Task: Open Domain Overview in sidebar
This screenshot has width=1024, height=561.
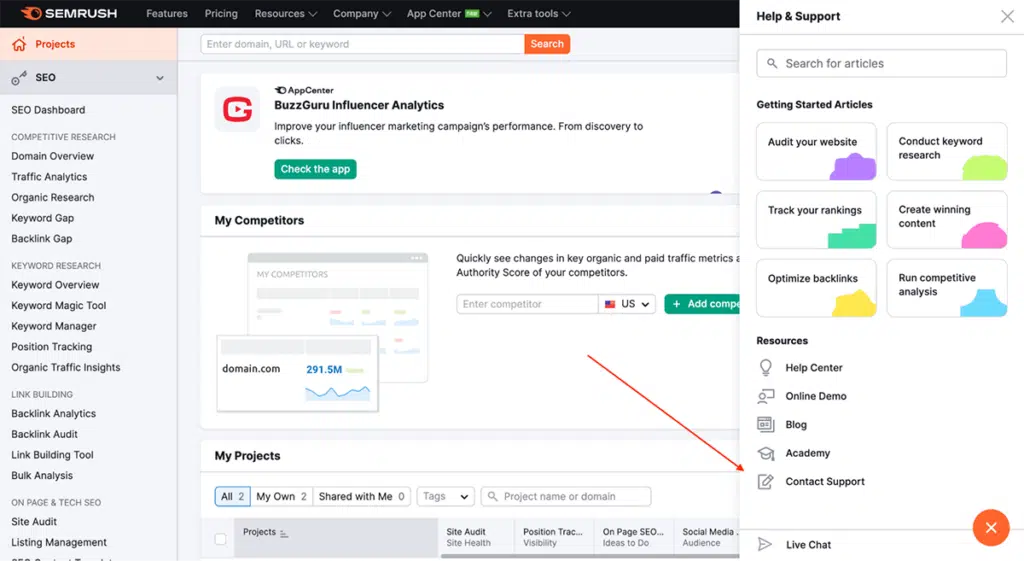Action: tap(52, 156)
